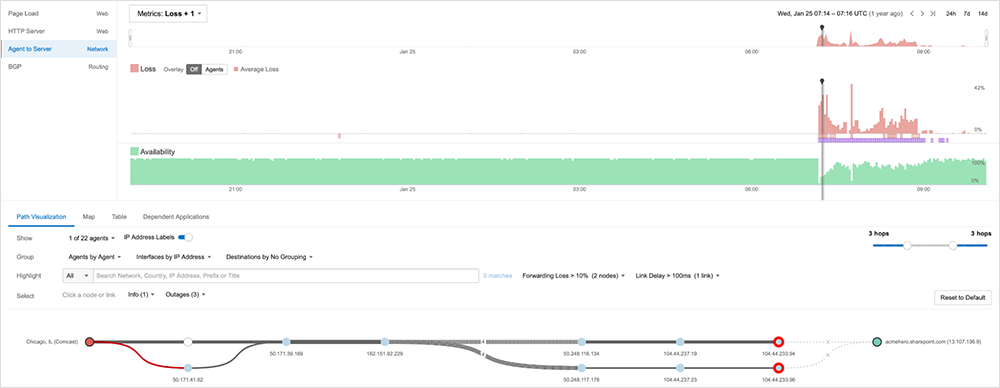Click the node labeled 50.171.39.169
The width and height of the screenshot is (1000, 388).
point(286,342)
